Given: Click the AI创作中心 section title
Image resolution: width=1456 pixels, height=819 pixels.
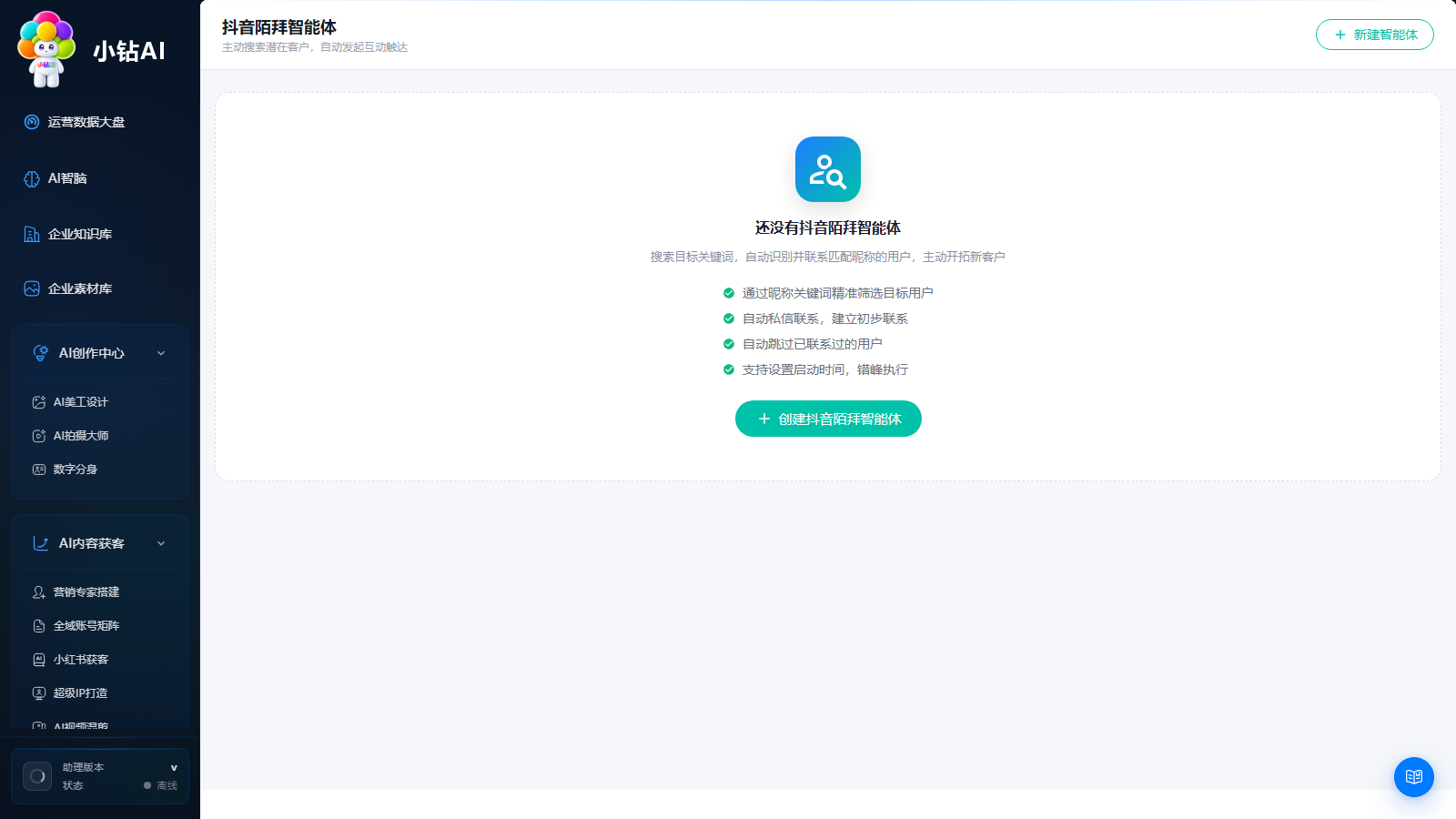Looking at the screenshot, I should tap(92, 353).
